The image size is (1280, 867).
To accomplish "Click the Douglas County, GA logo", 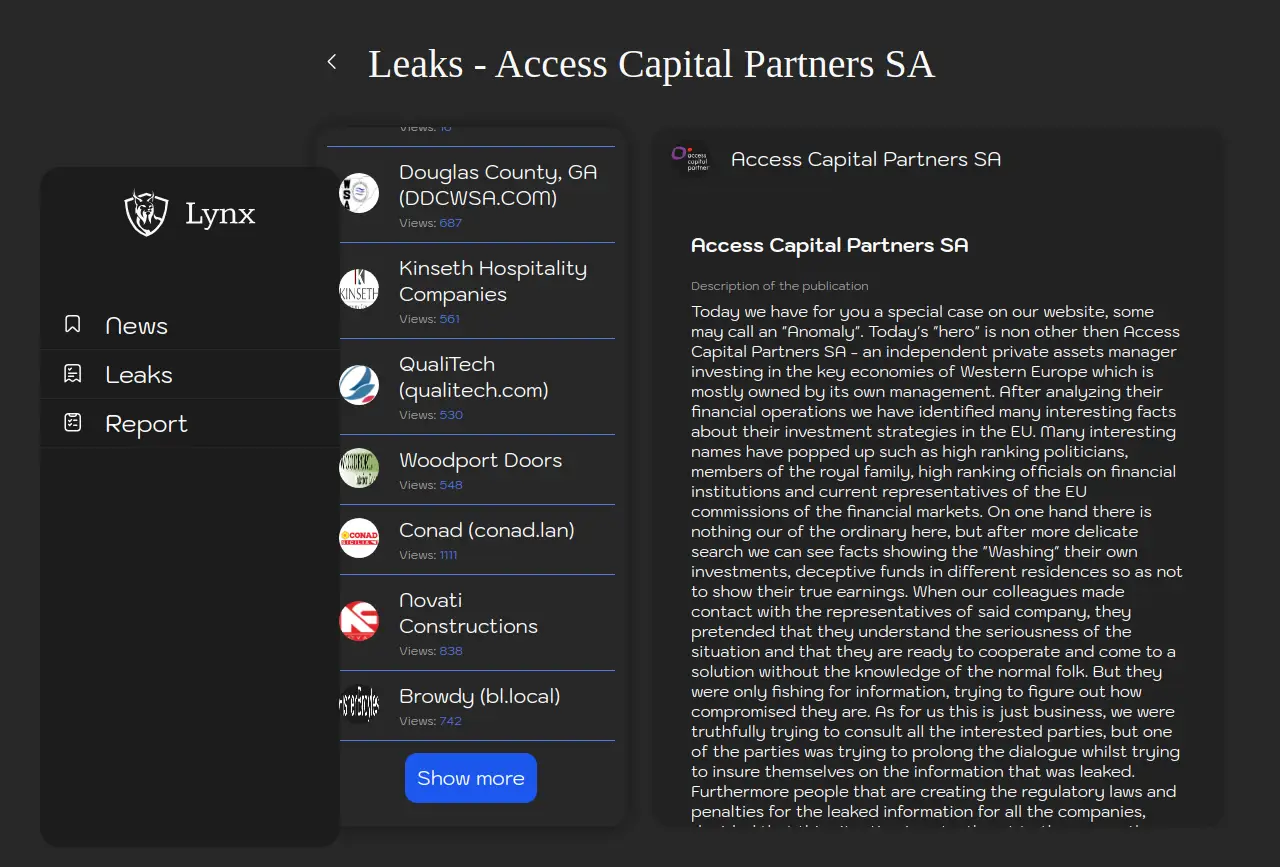I will pos(359,193).
